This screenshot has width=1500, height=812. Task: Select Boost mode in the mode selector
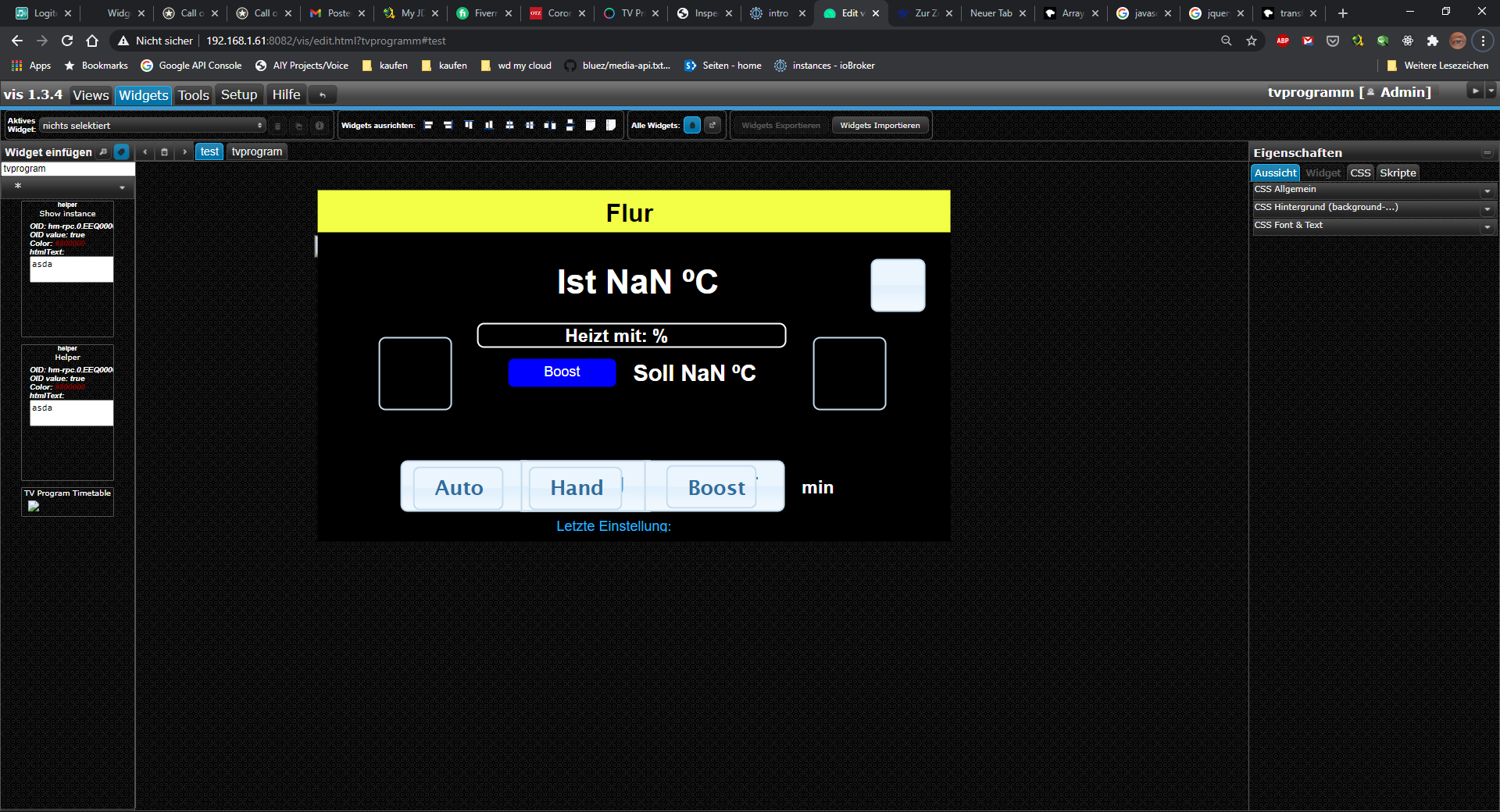[x=712, y=488]
